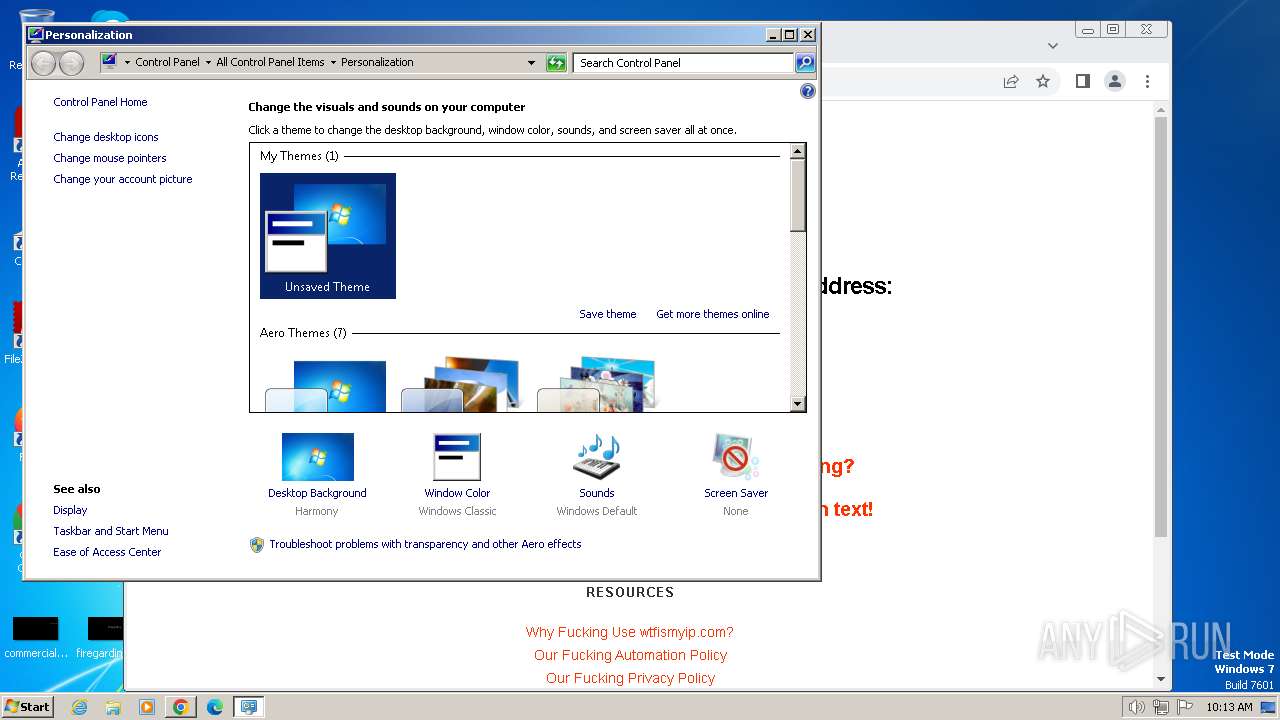Click the Refresh button beside address bar
The width and height of the screenshot is (1280, 720).
557,63
